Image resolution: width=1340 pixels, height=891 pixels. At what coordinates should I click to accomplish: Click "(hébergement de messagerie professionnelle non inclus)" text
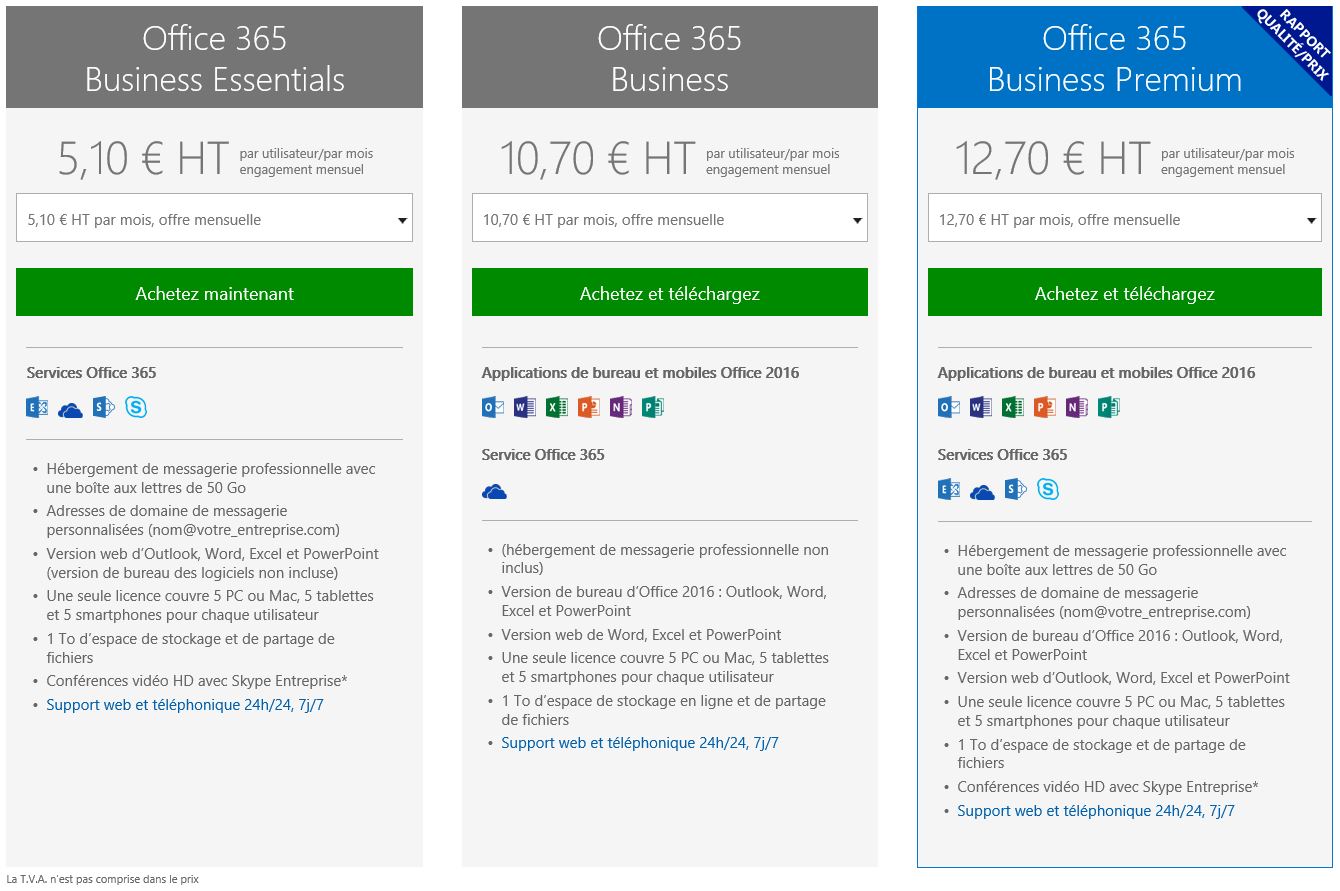coord(665,559)
